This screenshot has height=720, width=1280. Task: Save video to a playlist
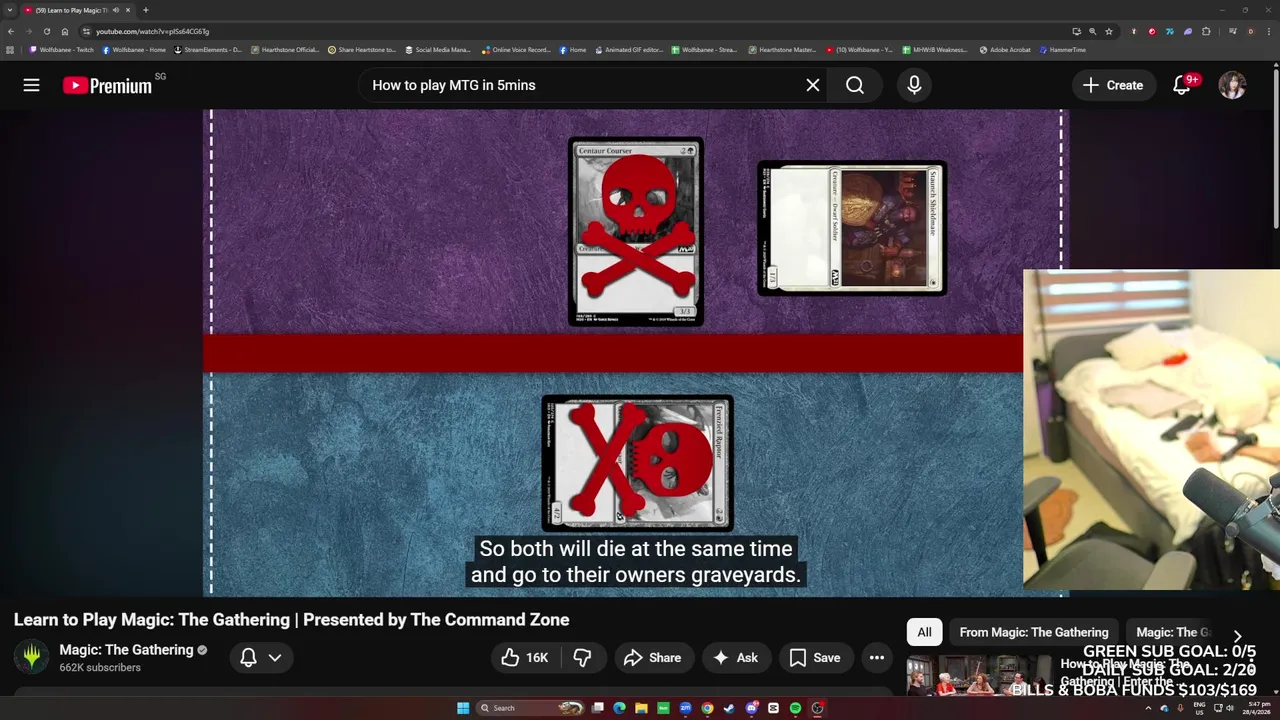coord(815,657)
